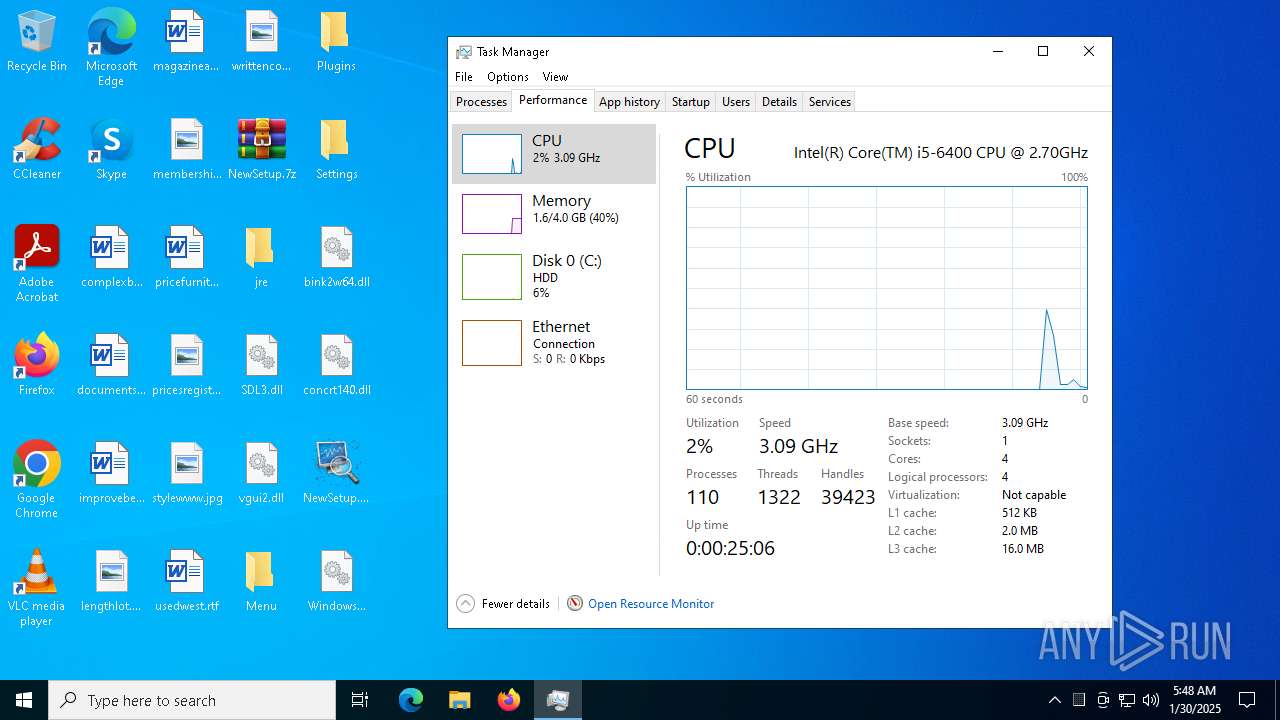
Task: Open the Settings folder on desktop
Action: click(x=336, y=150)
